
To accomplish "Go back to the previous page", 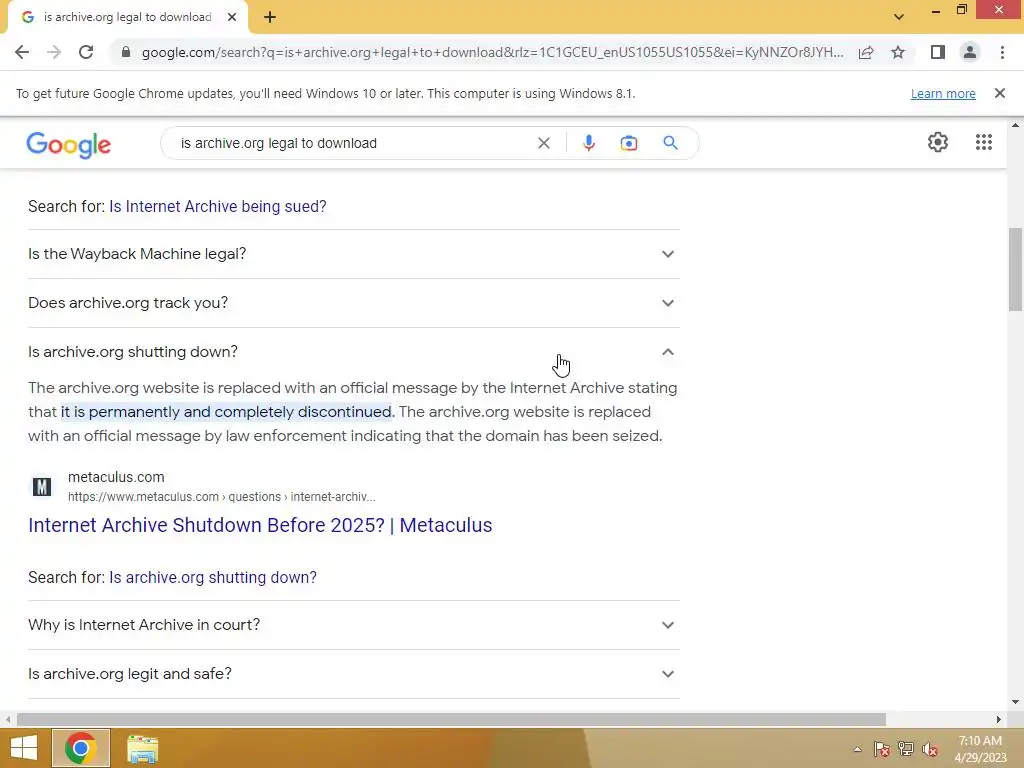I will (x=22, y=52).
